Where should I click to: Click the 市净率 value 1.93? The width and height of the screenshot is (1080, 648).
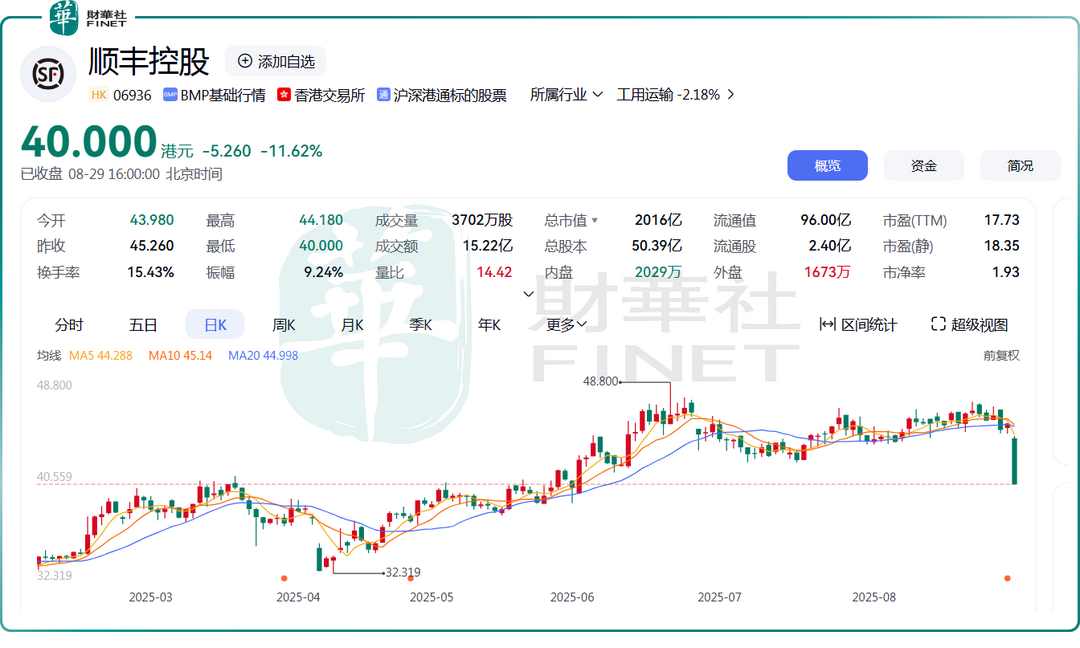tap(1006, 272)
